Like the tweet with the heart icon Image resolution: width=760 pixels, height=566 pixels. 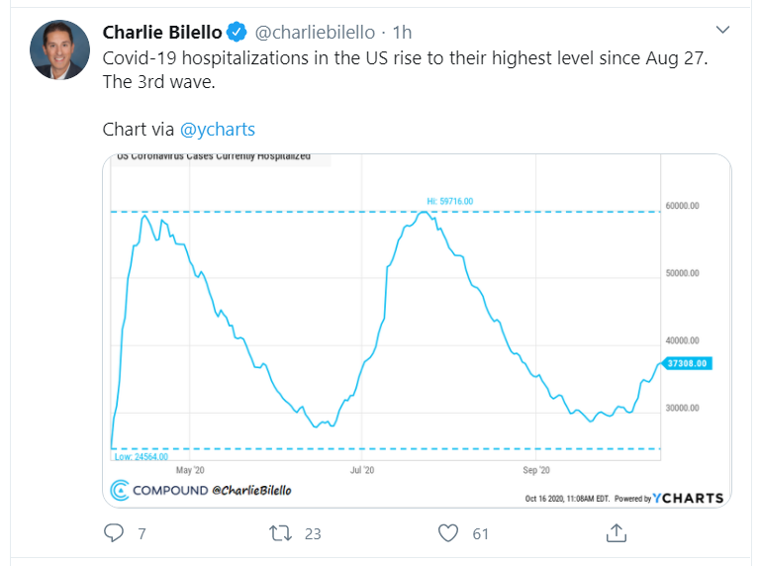[x=449, y=533]
